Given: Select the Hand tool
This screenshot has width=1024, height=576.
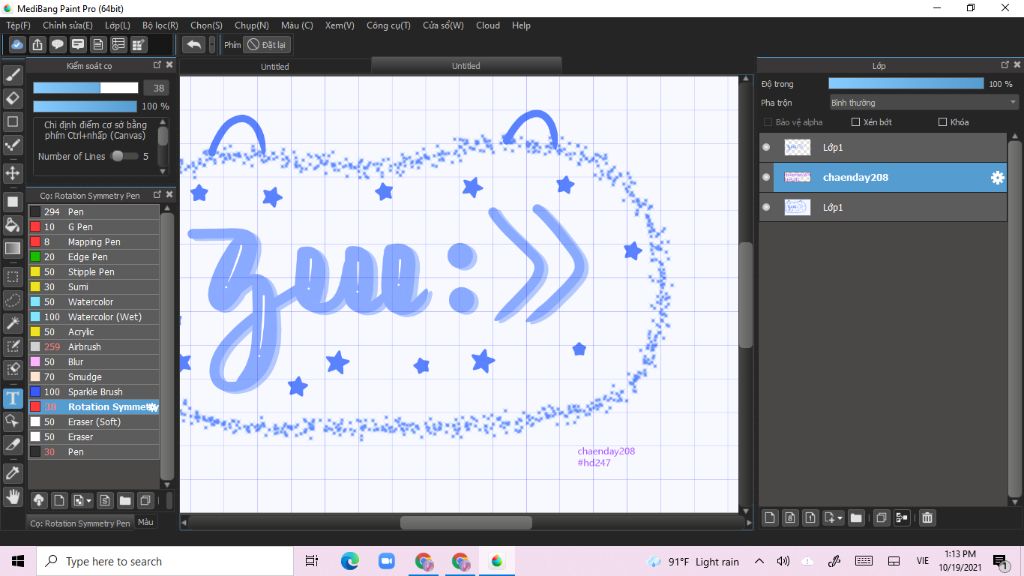Looking at the screenshot, I should (12, 497).
